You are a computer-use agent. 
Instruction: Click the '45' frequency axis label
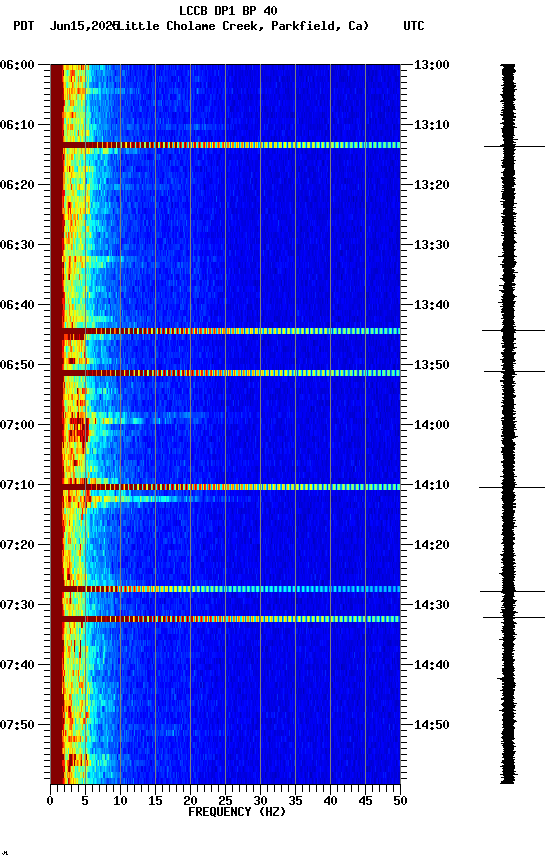pyautogui.click(x=365, y=802)
